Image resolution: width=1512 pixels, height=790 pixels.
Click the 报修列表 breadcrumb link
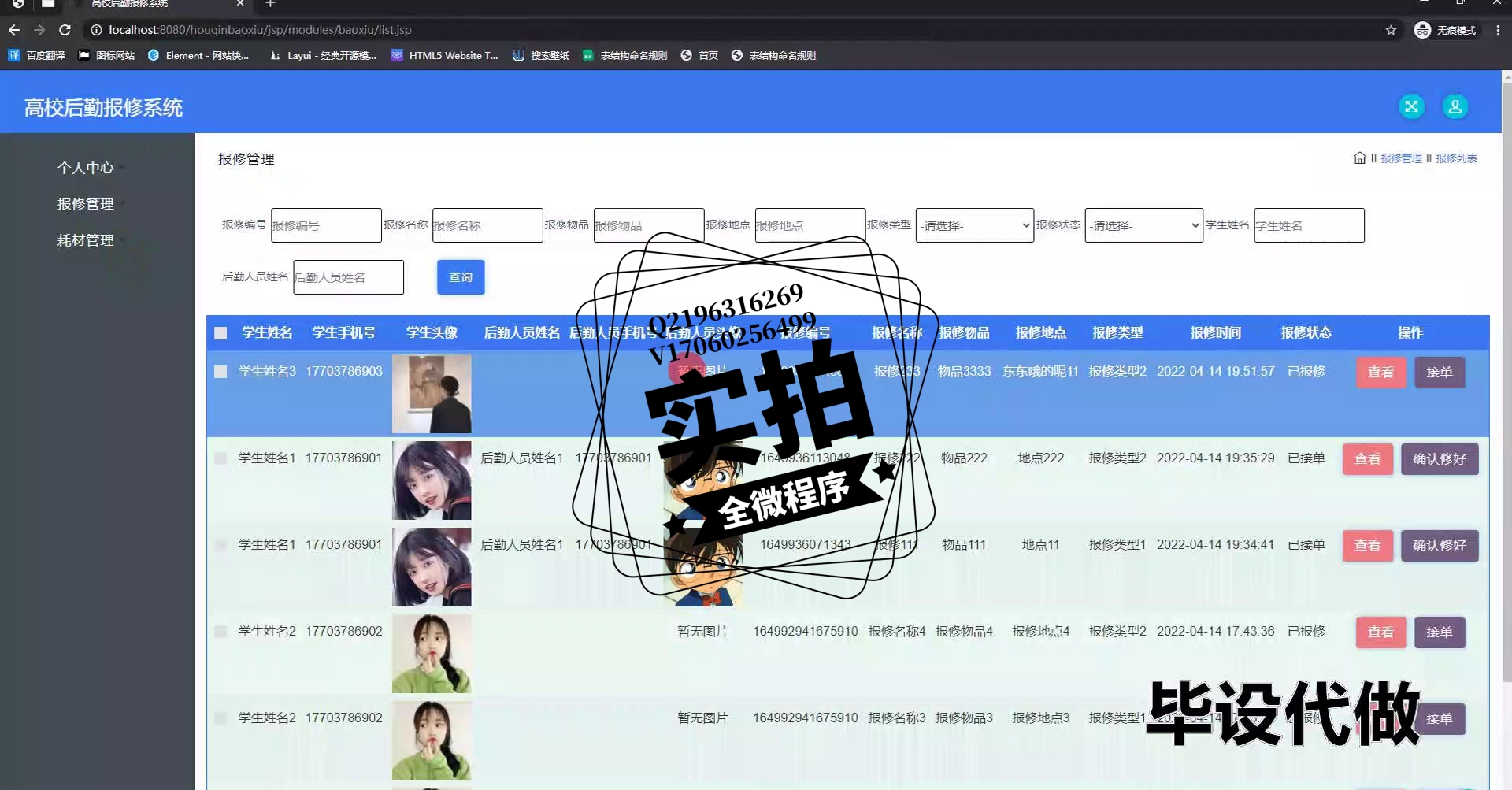point(1456,158)
